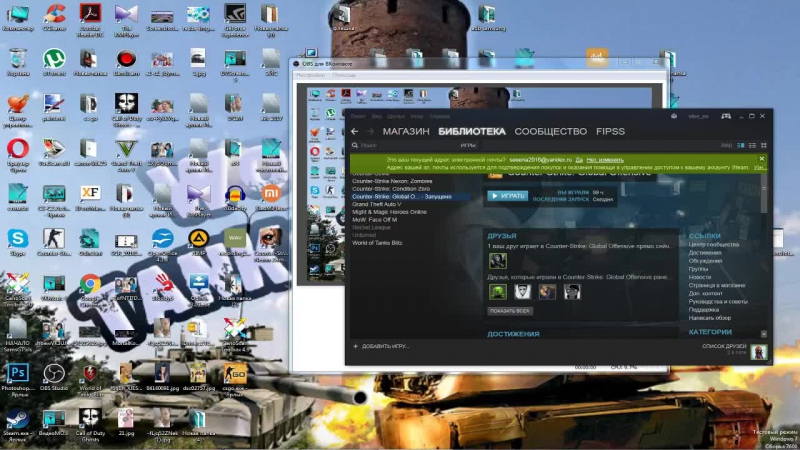Open the Центр сообщества link
The image size is (800, 450).
(x=713, y=244)
